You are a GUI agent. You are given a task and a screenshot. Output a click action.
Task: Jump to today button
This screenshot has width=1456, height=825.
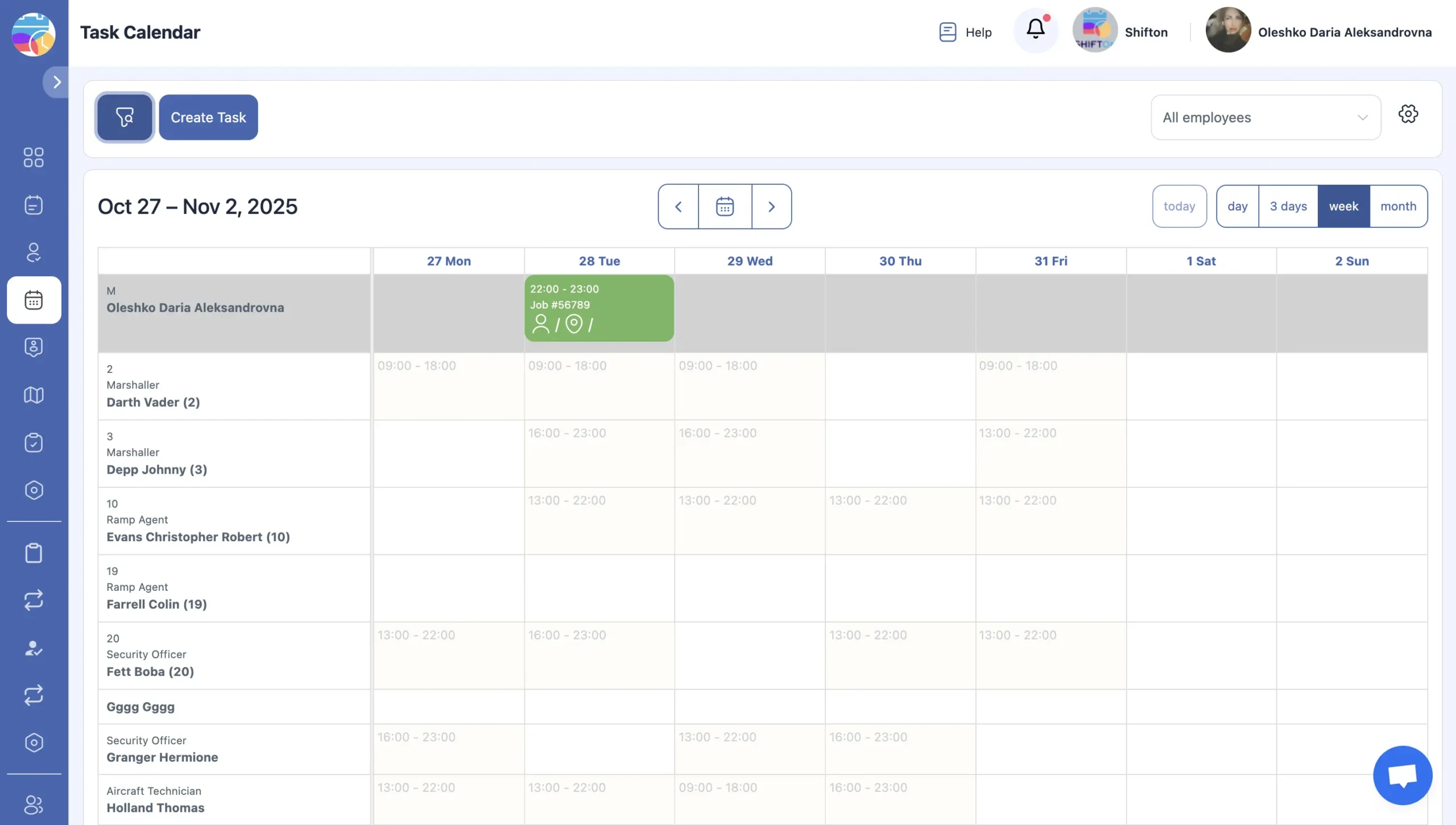pos(1179,206)
